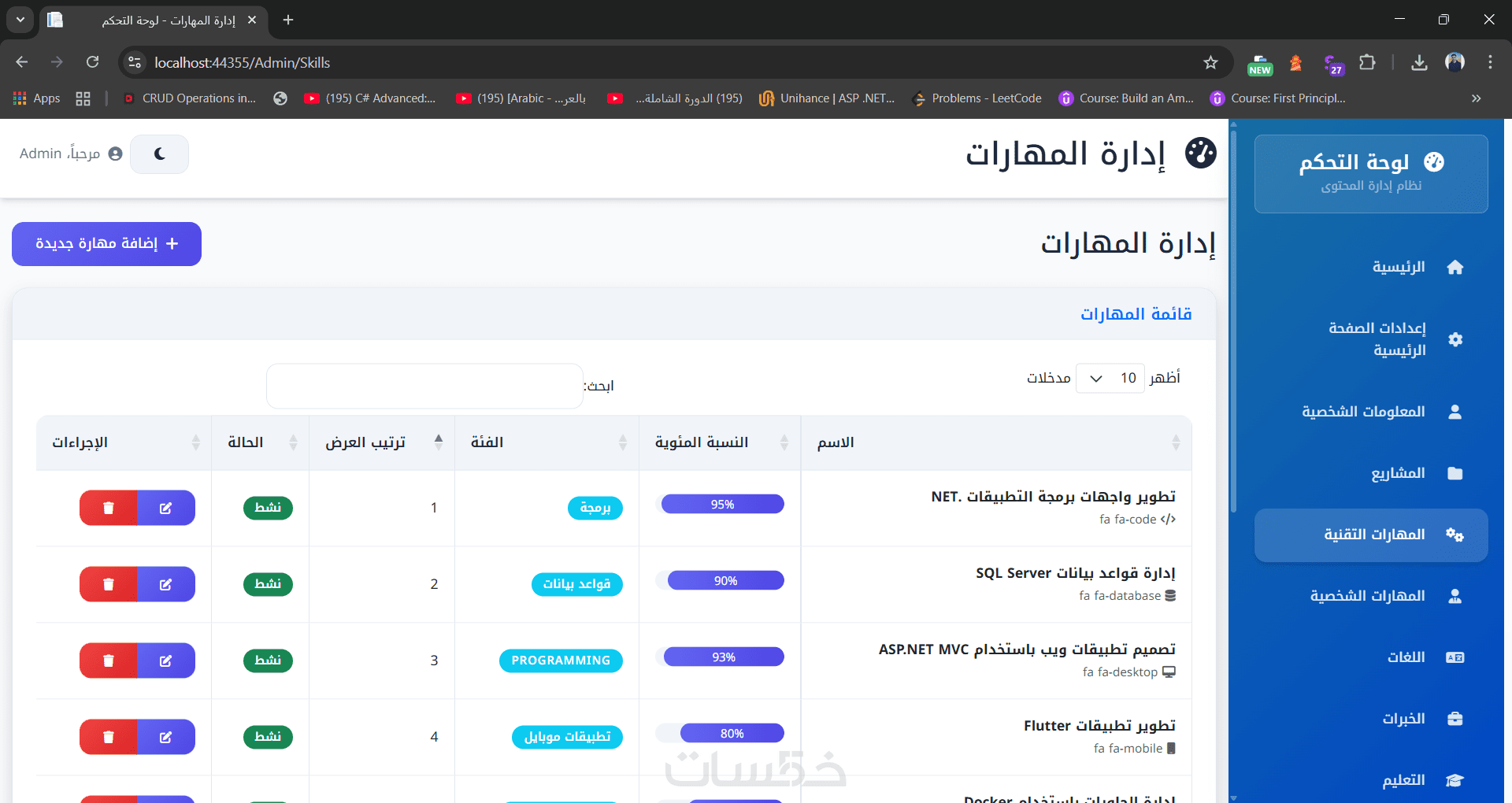Click the PROGRAMMING category badge
The image size is (1512, 803).
[561, 661]
